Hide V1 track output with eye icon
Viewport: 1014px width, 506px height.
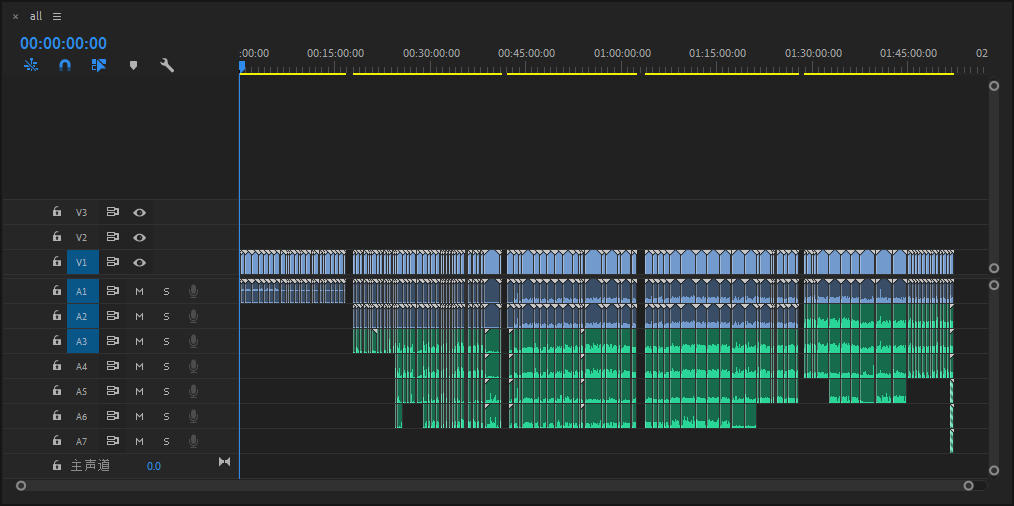(140, 262)
